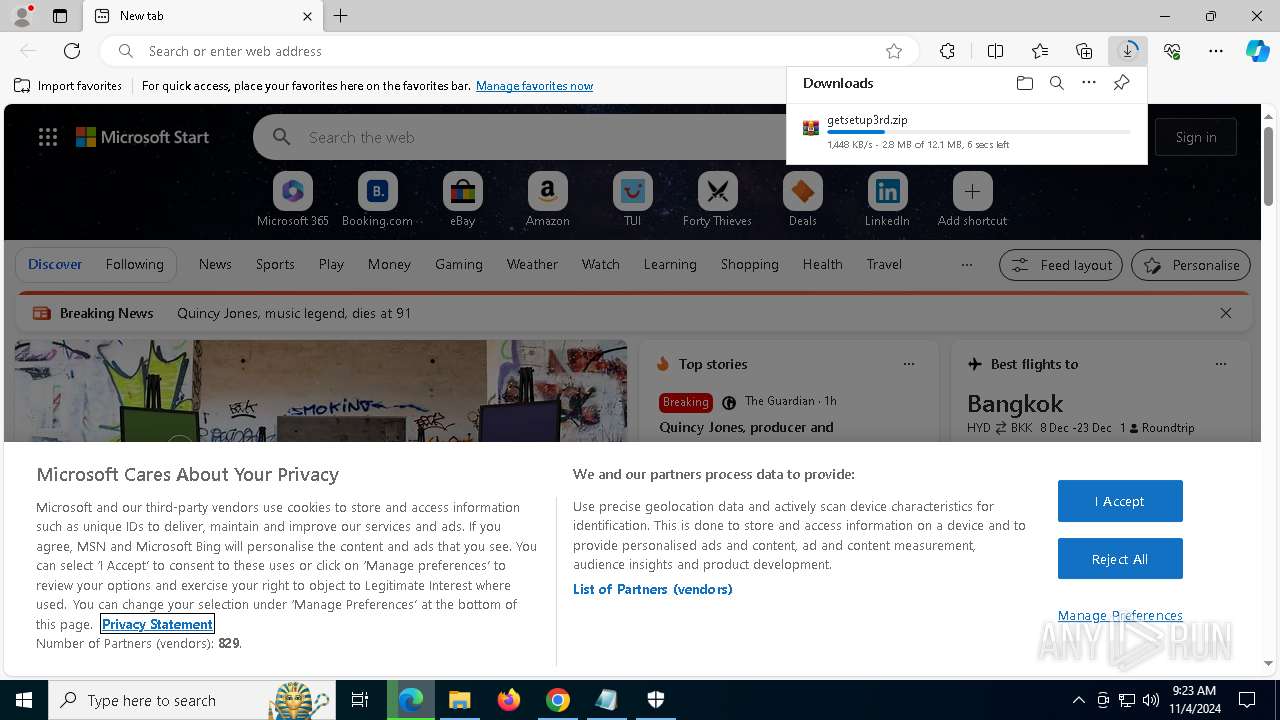Image resolution: width=1280 pixels, height=720 pixels.
Task: Open the Shopping category
Action: point(749,264)
